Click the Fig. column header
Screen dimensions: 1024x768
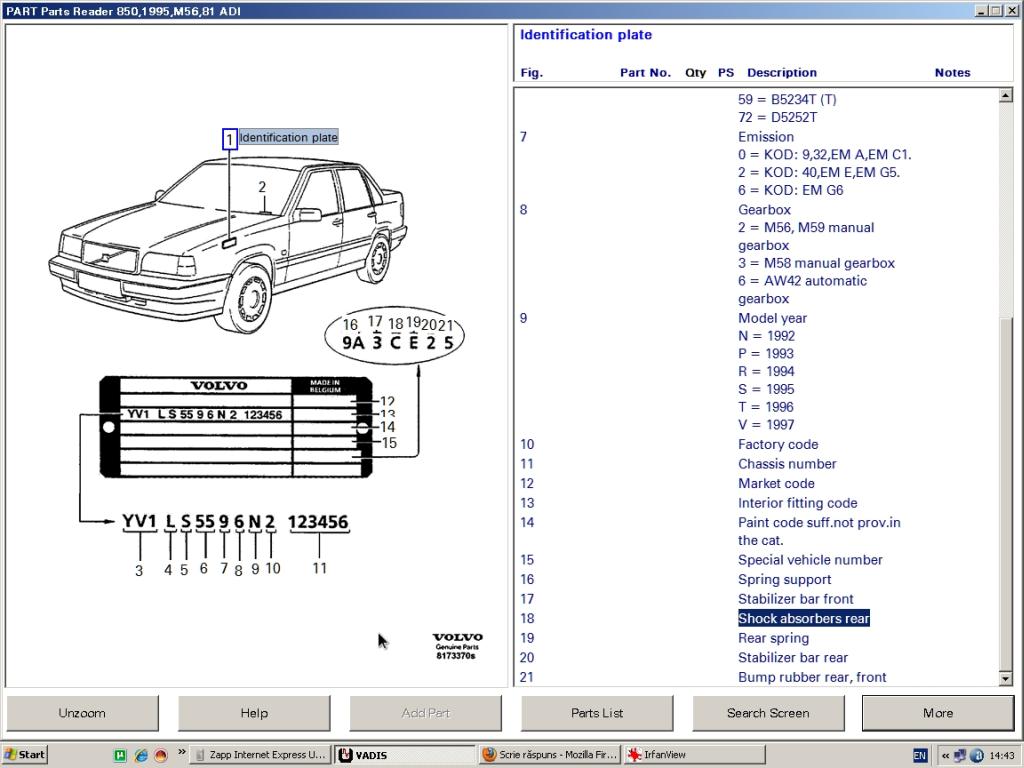[x=532, y=72]
